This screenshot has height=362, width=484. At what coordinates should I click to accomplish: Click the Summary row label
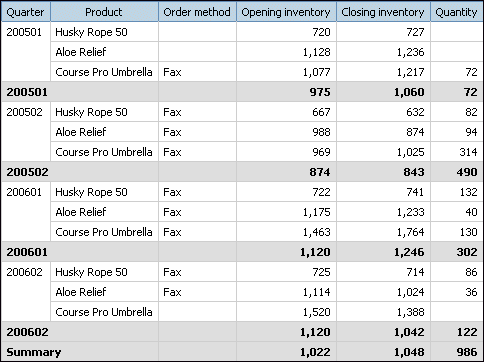coord(34,352)
